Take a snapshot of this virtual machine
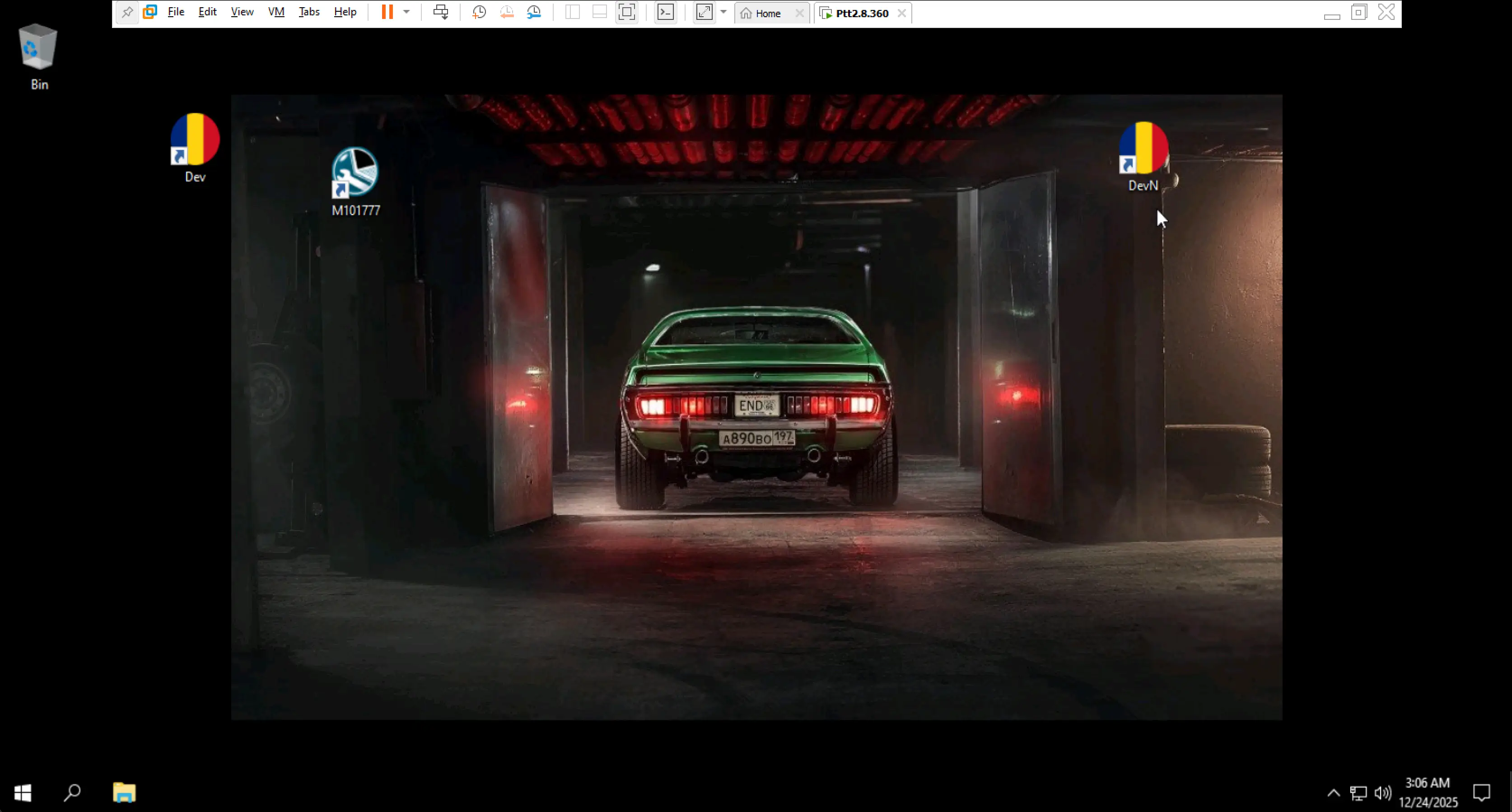Viewport: 1512px width, 812px height. click(x=479, y=12)
